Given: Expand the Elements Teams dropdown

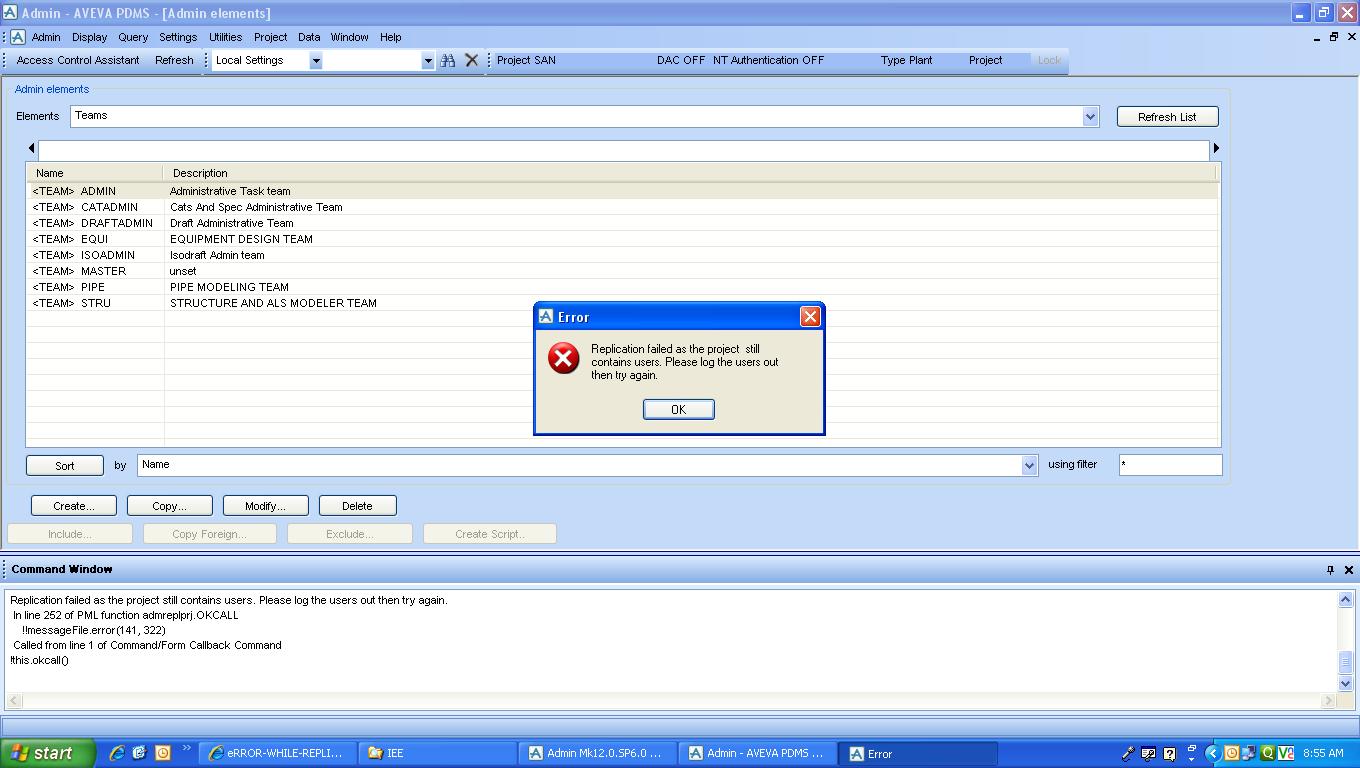Looking at the screenshot, I should tap(1090, 117).
